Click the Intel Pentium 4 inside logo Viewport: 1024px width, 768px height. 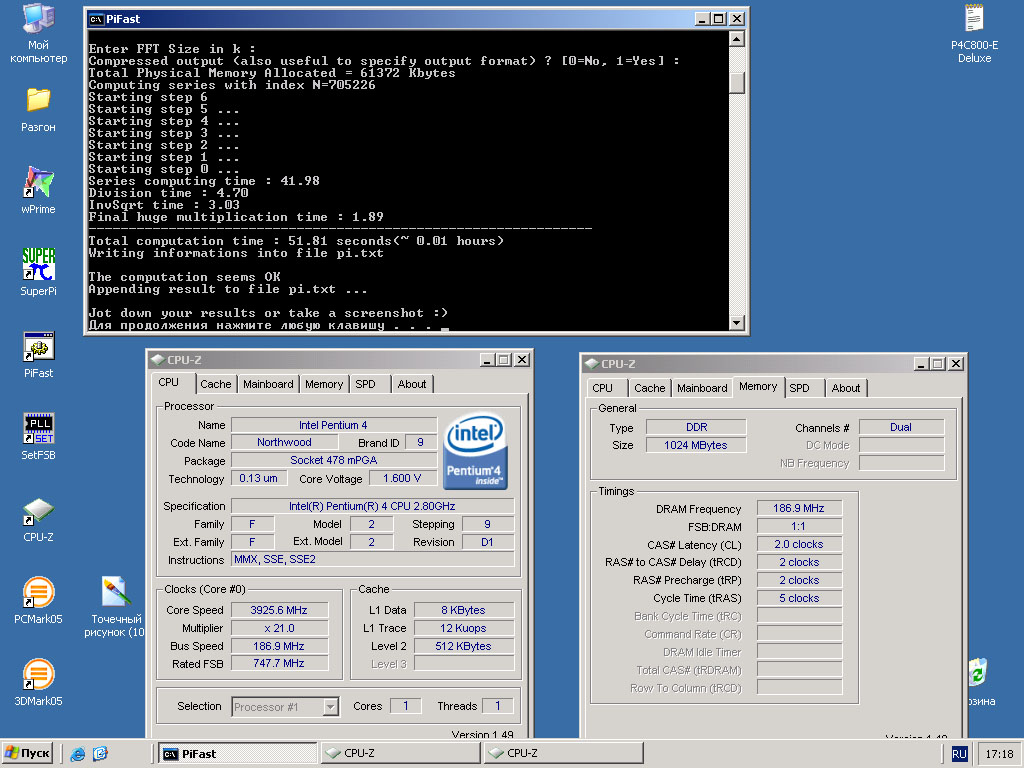point(475,451)
